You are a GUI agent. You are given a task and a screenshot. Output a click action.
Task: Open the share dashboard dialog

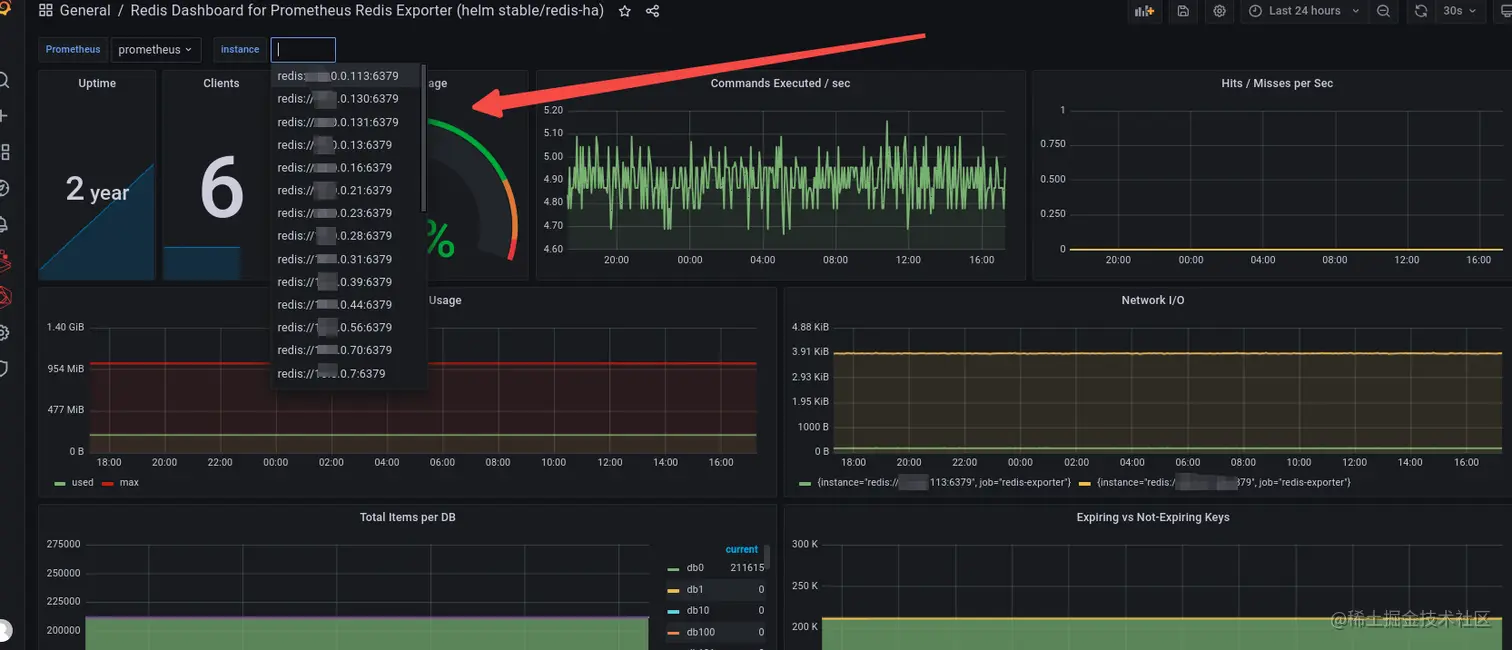pyautogui.click(x=653, y=11)
